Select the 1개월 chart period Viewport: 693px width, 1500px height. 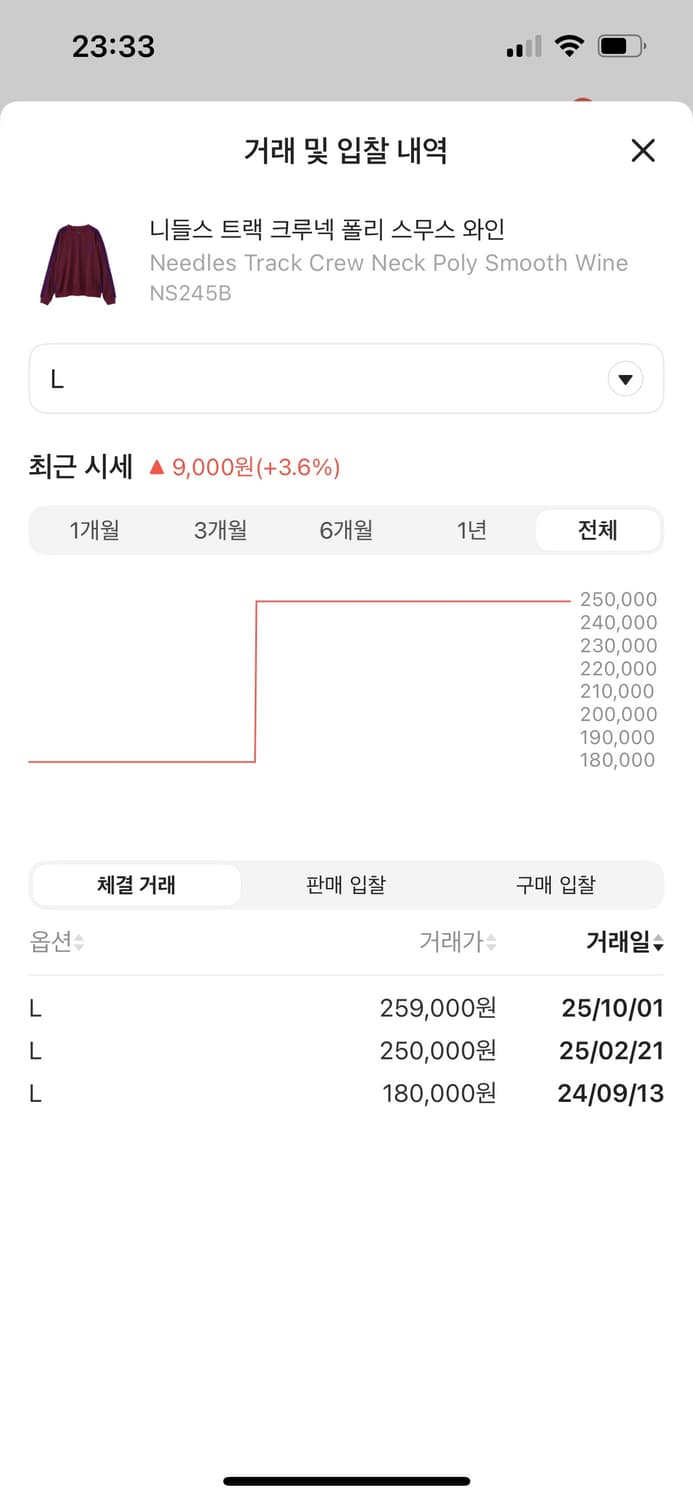tap(94, 530)
